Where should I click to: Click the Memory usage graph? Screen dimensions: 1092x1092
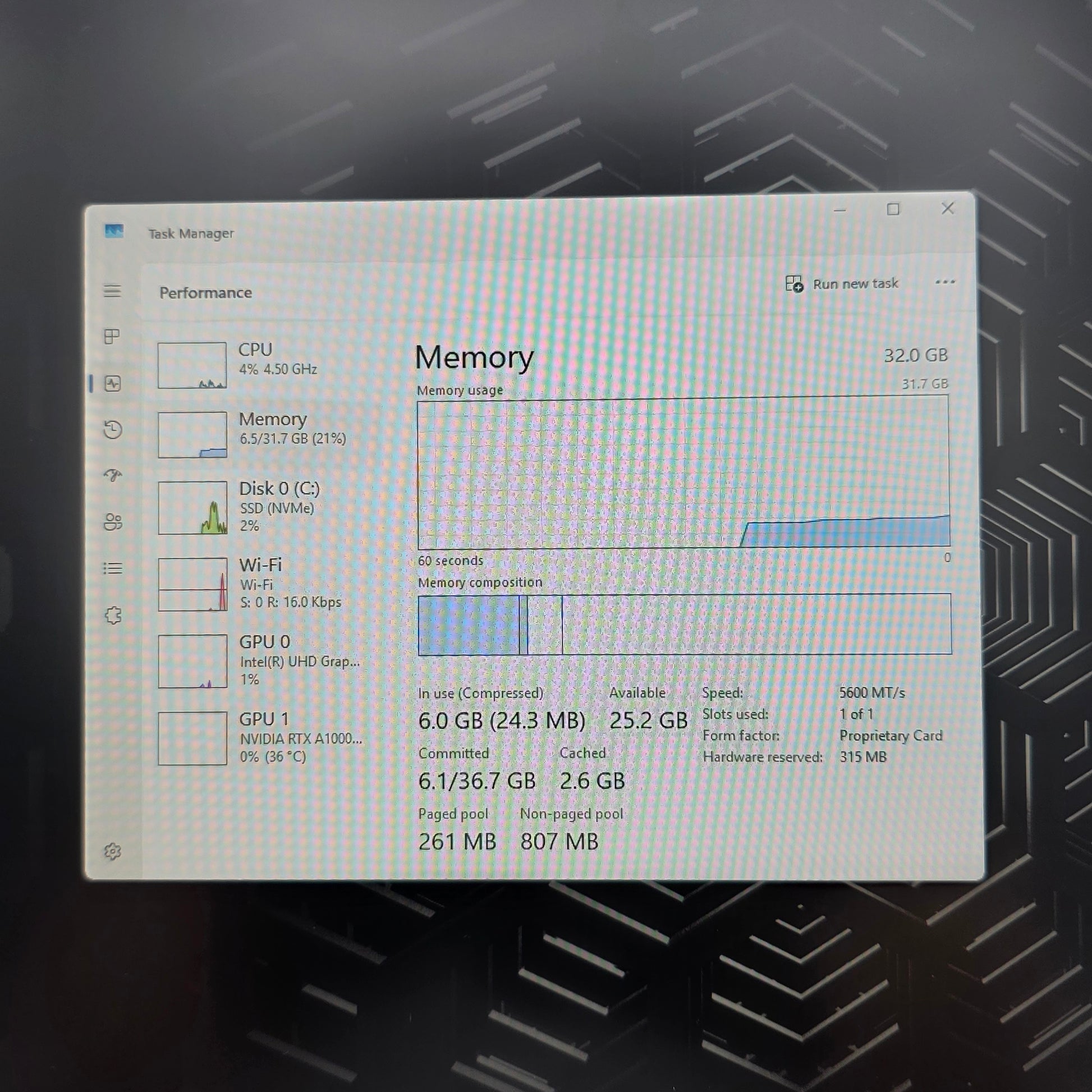(683, 474)
